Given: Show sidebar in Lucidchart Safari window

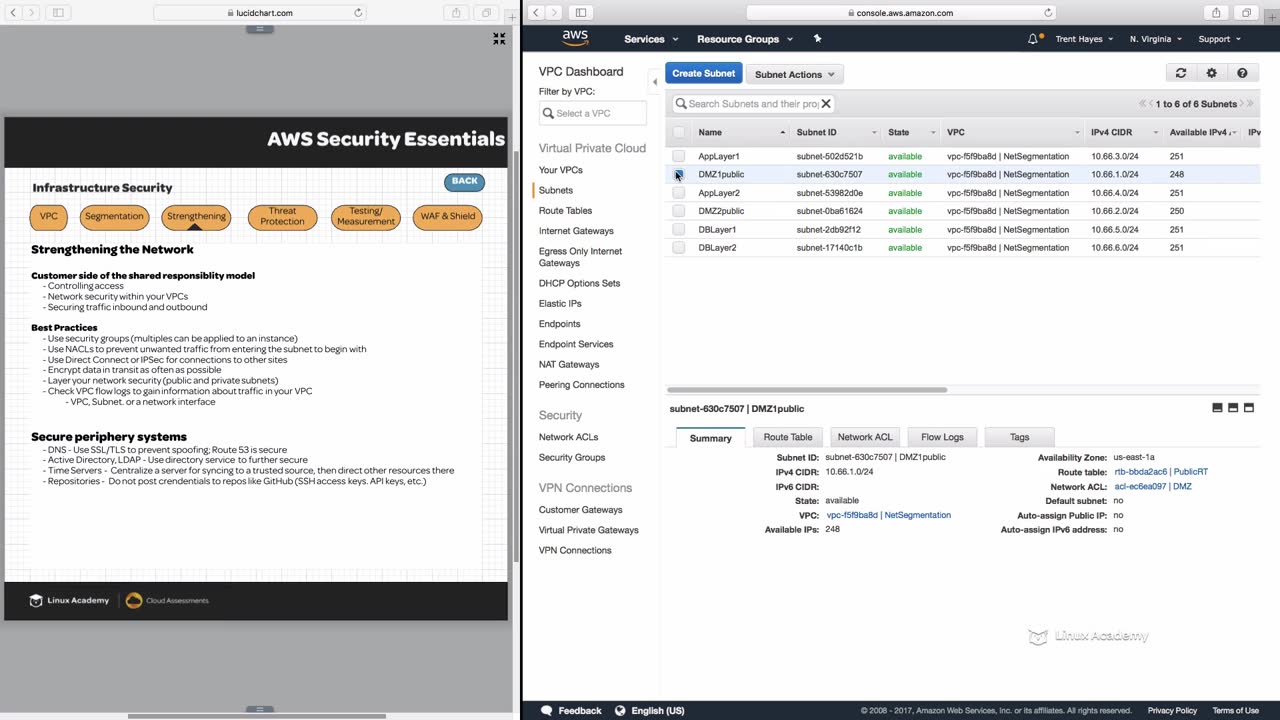Looking at the screenshot, I should [x=58, y=13].
